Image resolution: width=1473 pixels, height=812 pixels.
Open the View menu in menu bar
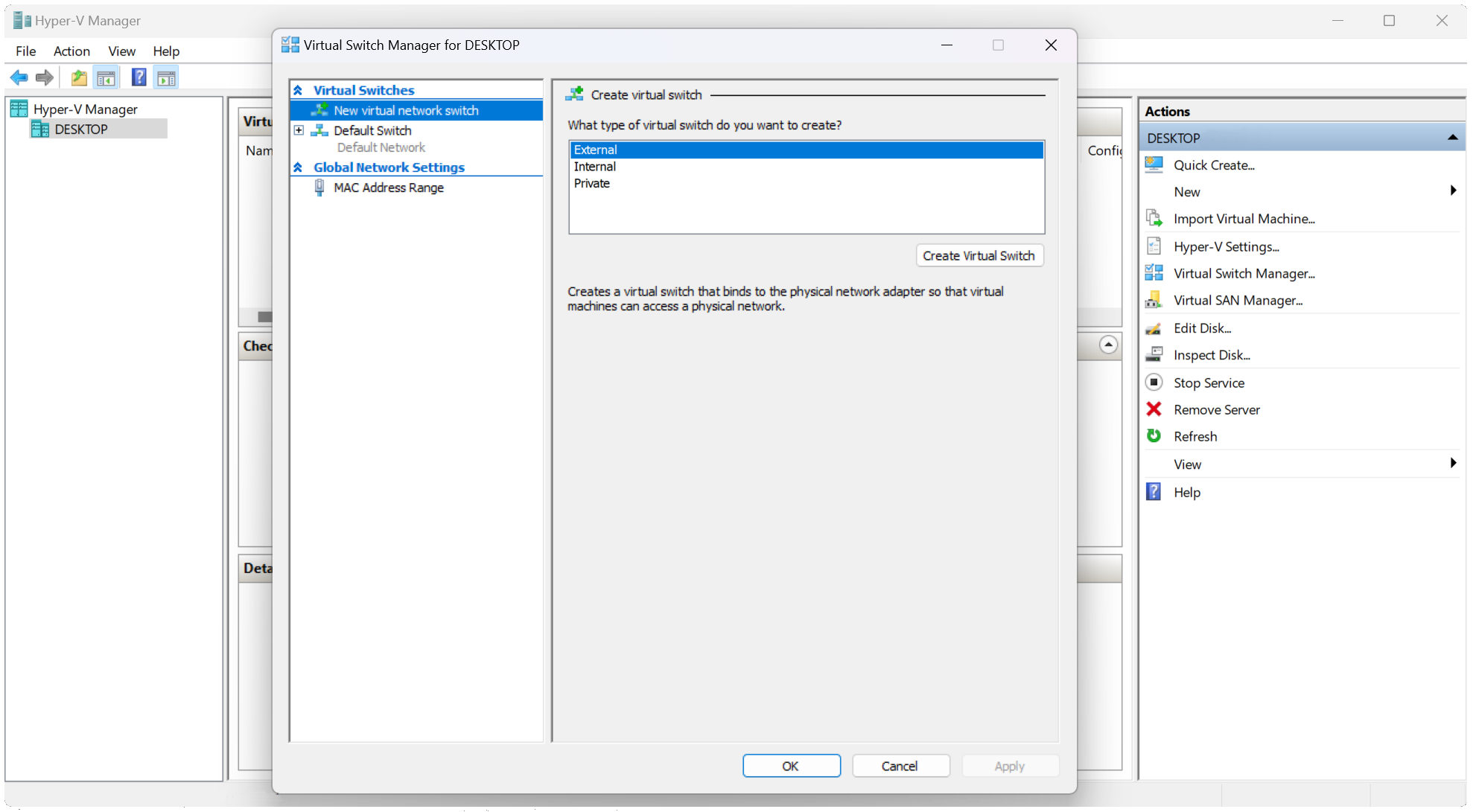(121, 51)
